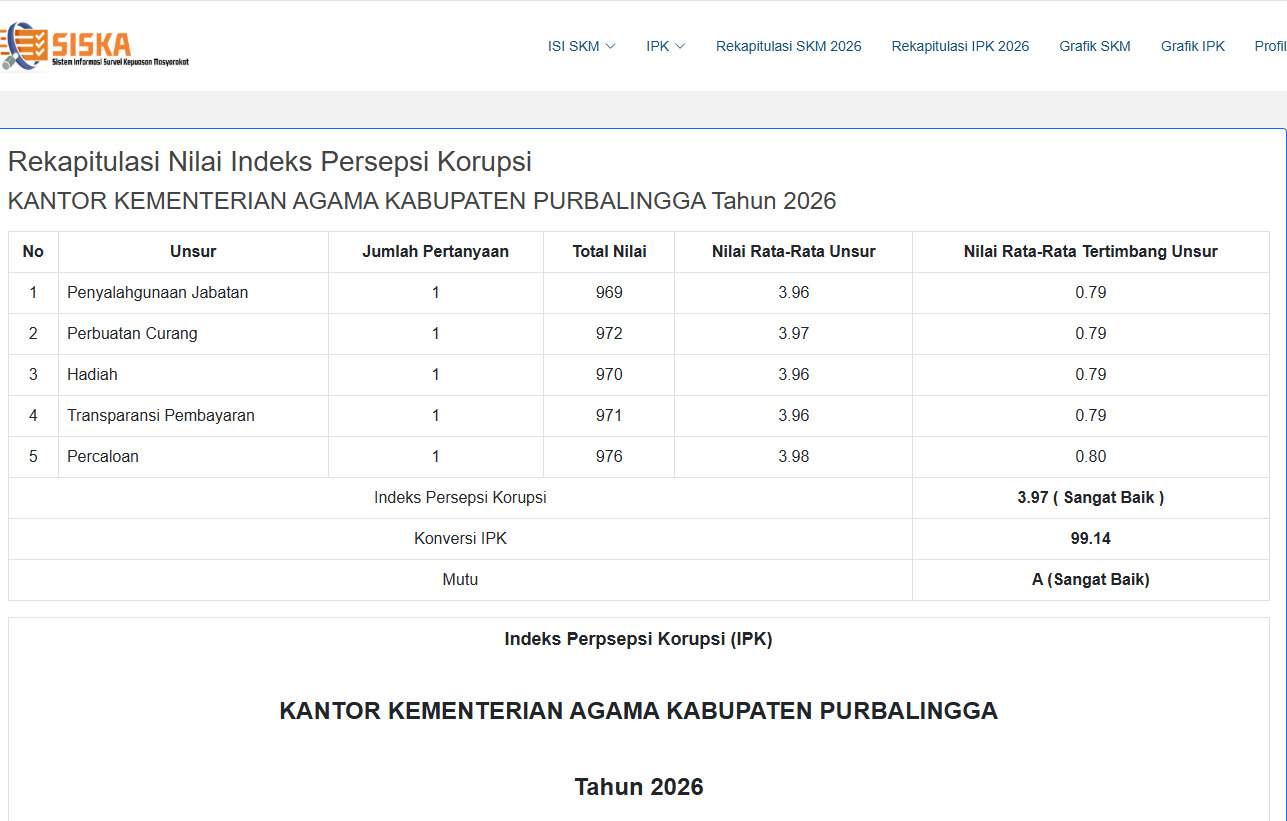Image resolution: width=1287 pixels, height=821 pixels.
Task: Select the Nilai Rata-Rata Tertimbang Unsur header
Action: 1091,252
